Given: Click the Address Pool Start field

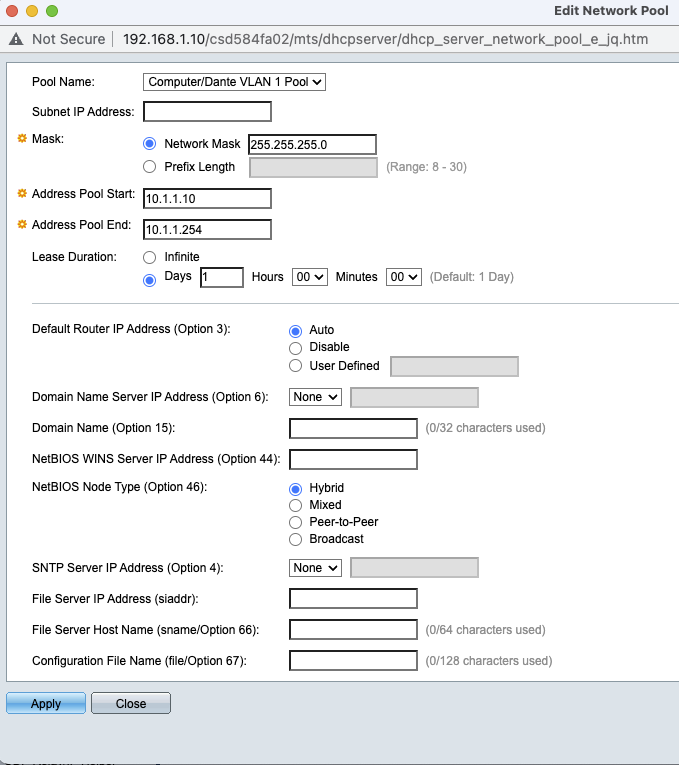Looking at the screenshot, I should click(x=207, y=199).
